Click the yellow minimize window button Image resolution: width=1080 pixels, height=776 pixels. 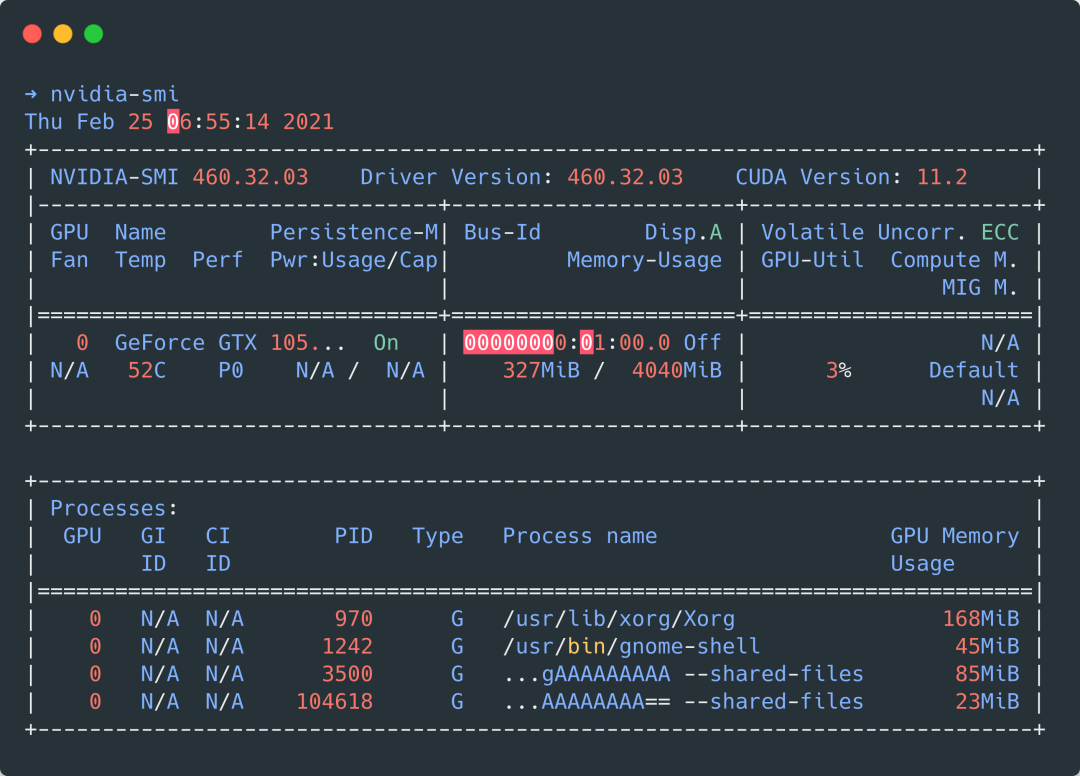[63, 34]
